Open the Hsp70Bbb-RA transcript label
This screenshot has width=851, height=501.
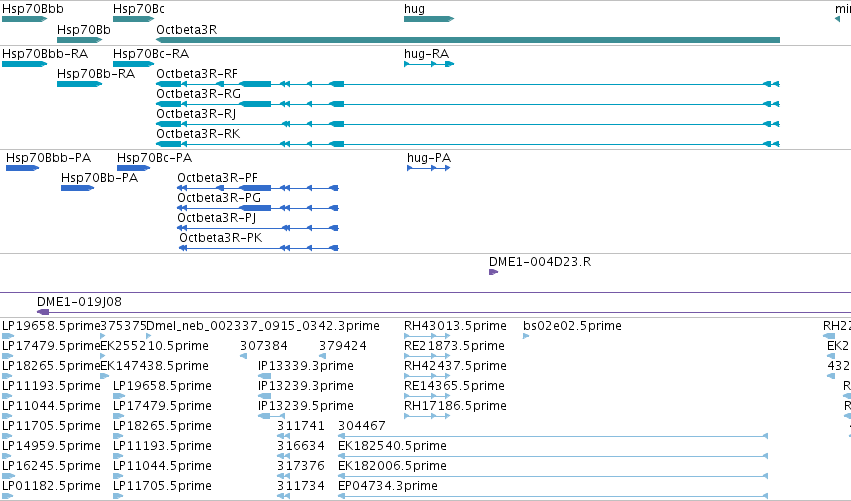coord(45,54)
